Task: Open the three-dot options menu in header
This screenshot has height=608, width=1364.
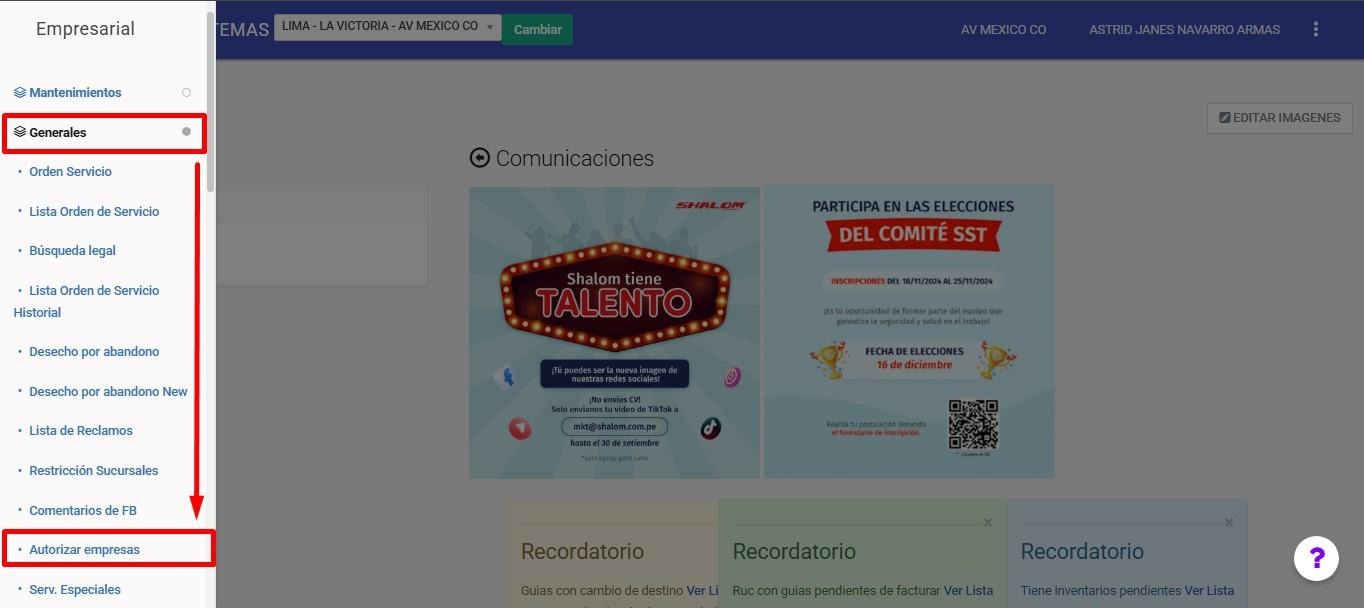Action: coord(1316,30)
